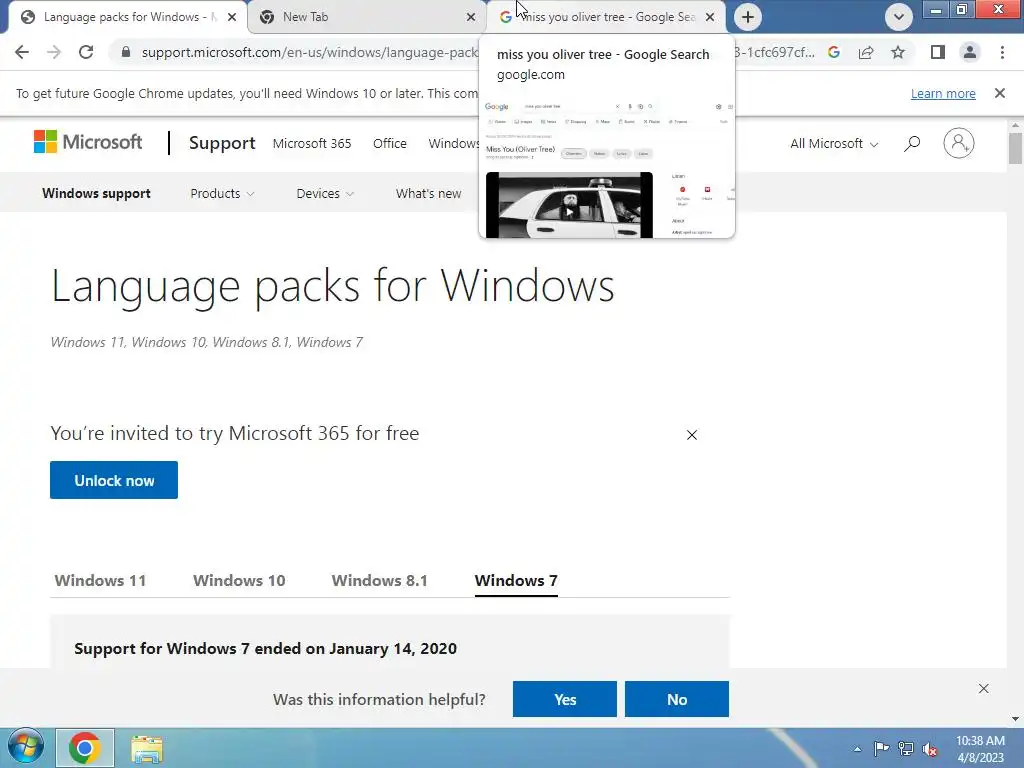Open the side panel icon
Image resolution: width=1024 pixels, height=768 pixels.
[x=938, y=52]
